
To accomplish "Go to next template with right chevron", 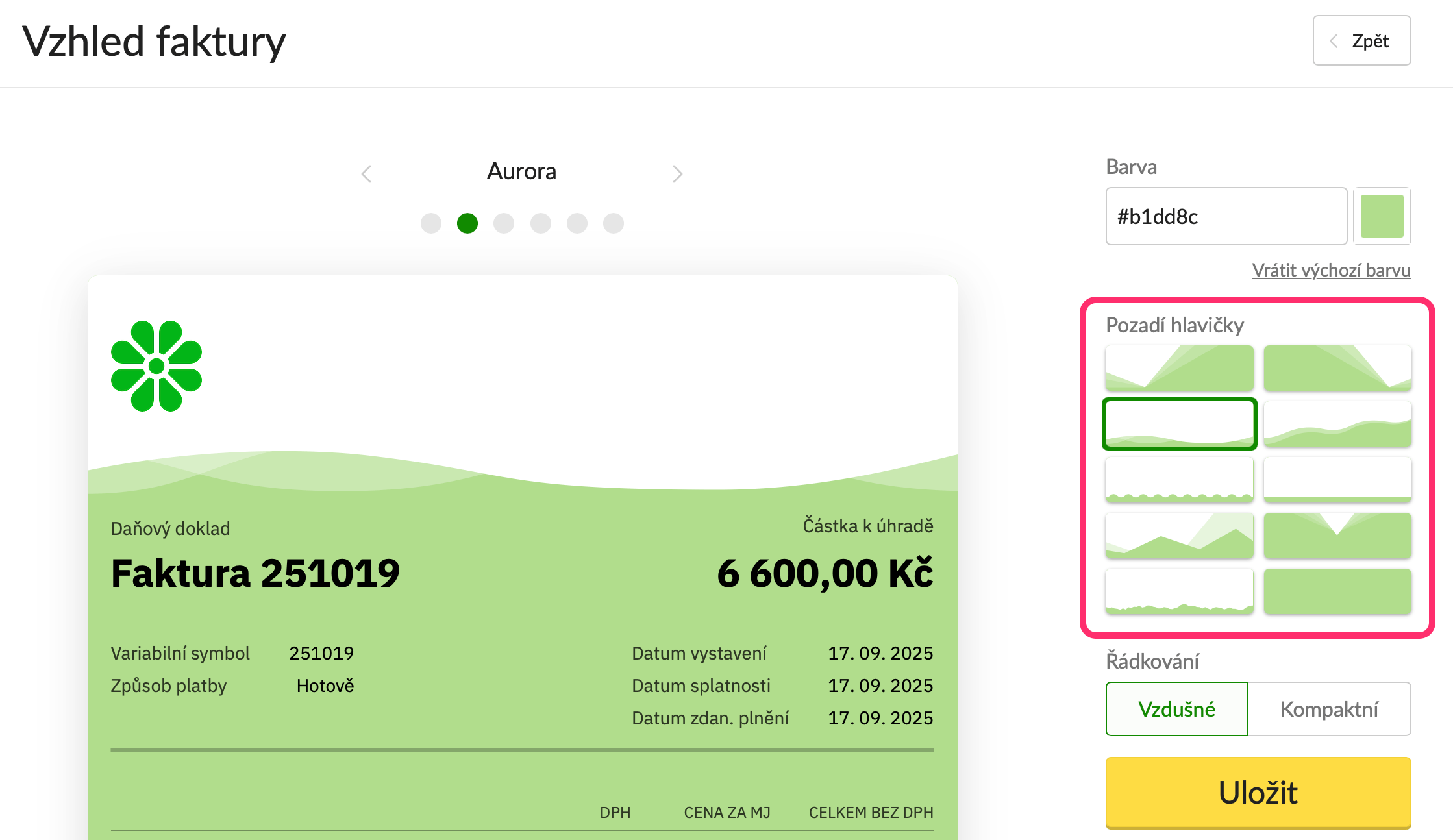I will coord(677,173).
